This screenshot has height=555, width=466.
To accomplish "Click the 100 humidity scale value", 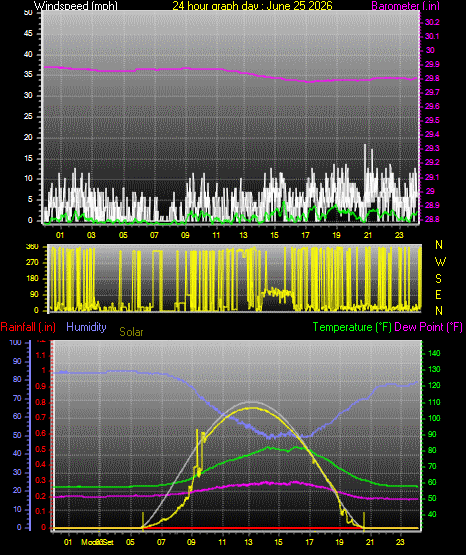I will point(15,342).
